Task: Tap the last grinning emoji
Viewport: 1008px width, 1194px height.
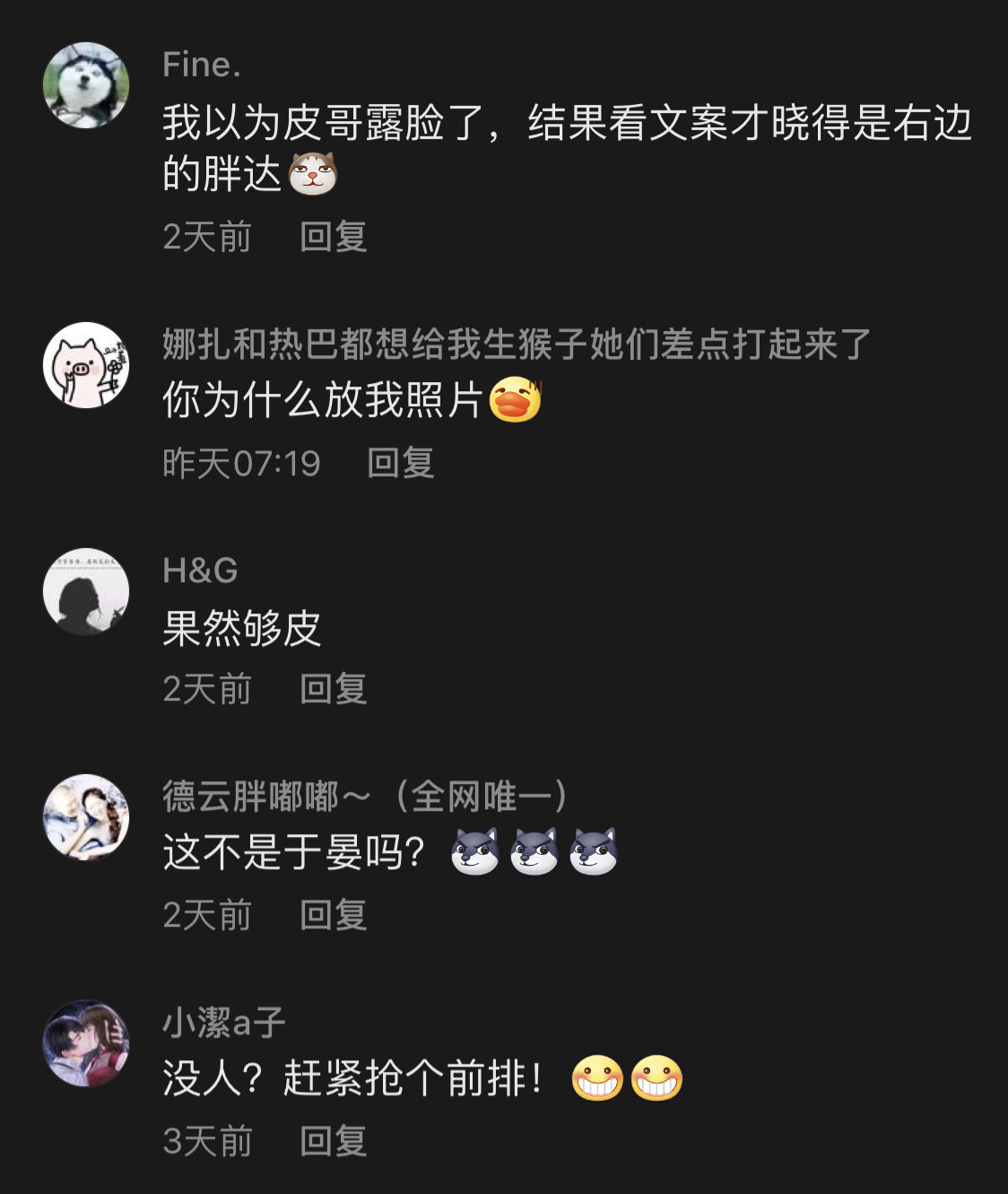Action: pos(656,1077)
